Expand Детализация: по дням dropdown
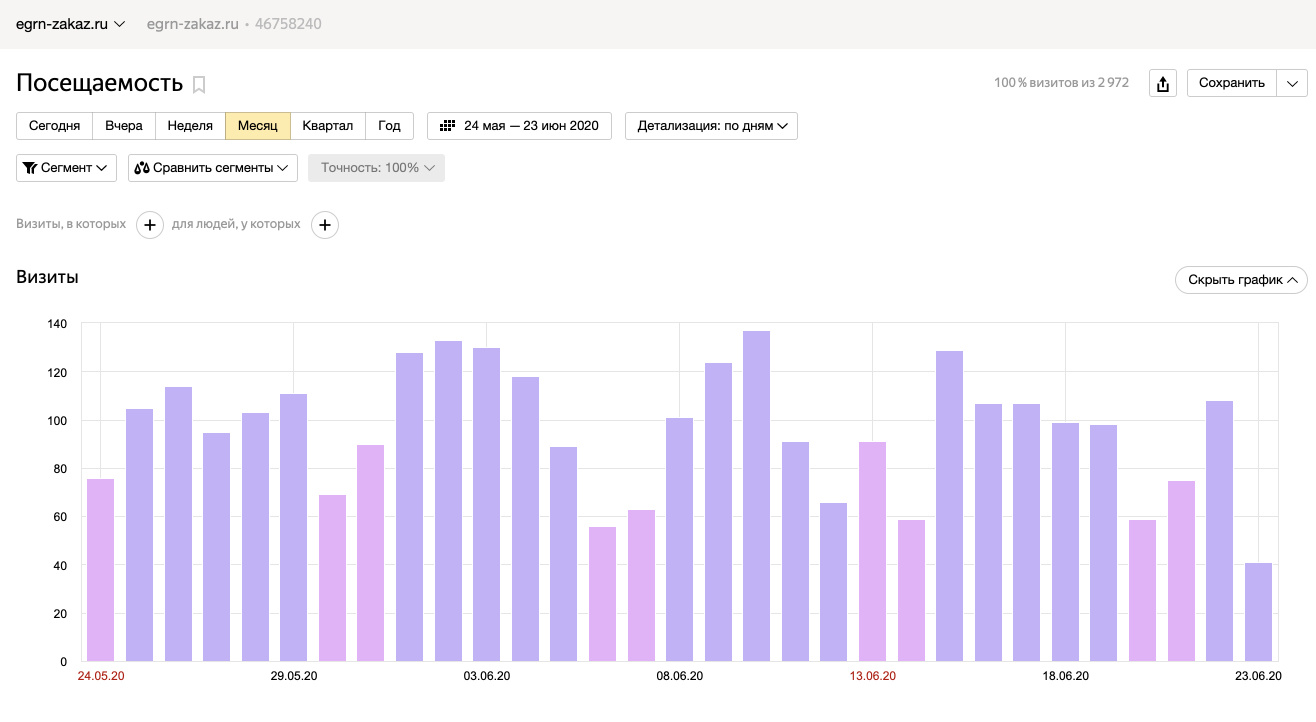Image resolution: width=1316 pixels, height=722 pixels. (x=711, y=126)
